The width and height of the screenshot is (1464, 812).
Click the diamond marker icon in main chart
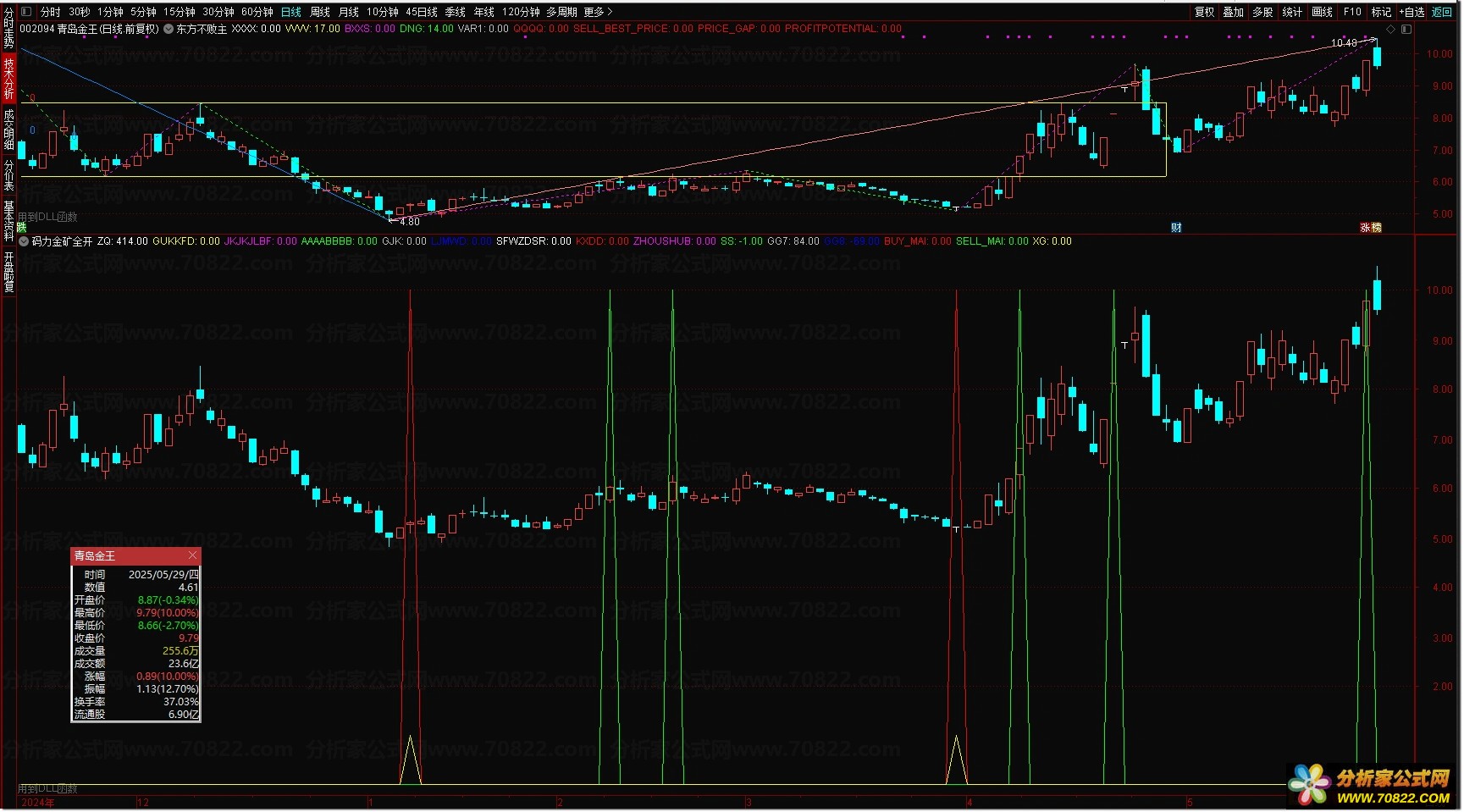coord(1390,29)
